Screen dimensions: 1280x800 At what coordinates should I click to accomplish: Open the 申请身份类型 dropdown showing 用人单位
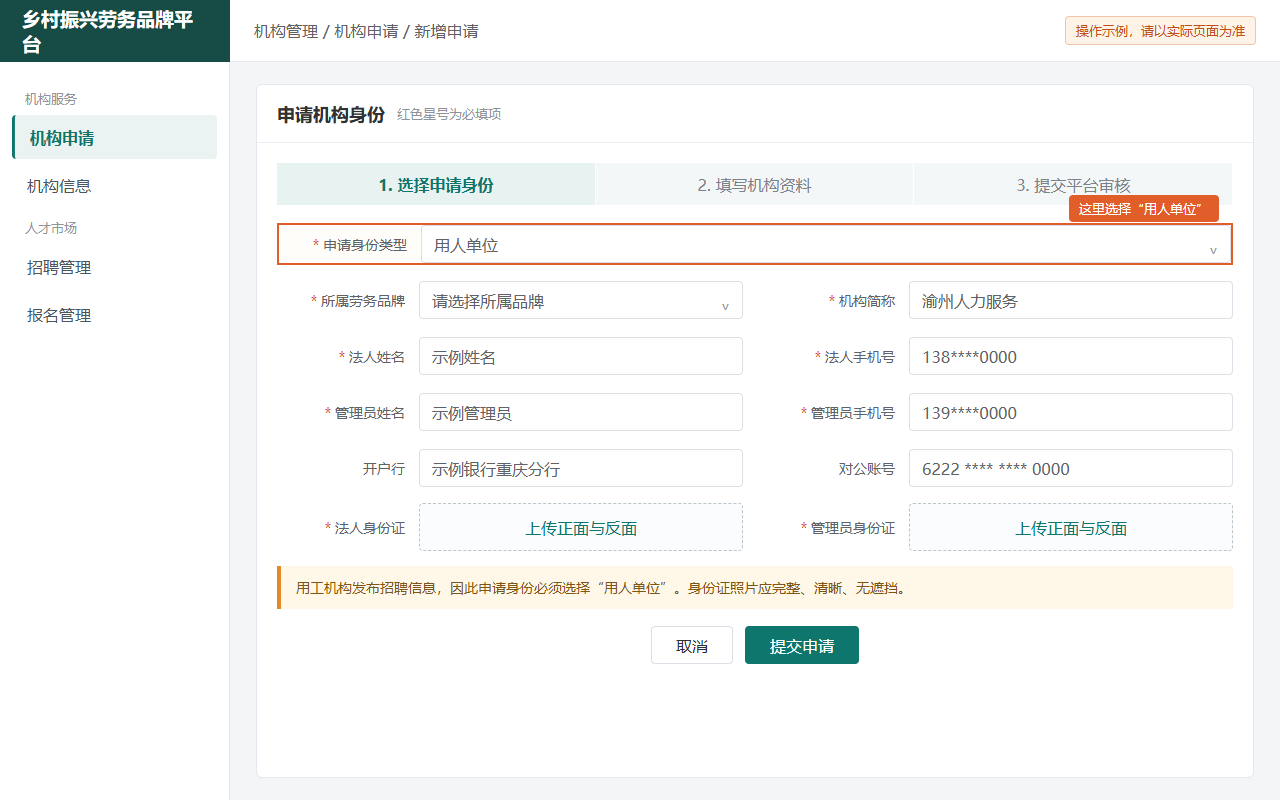point(825,245)
